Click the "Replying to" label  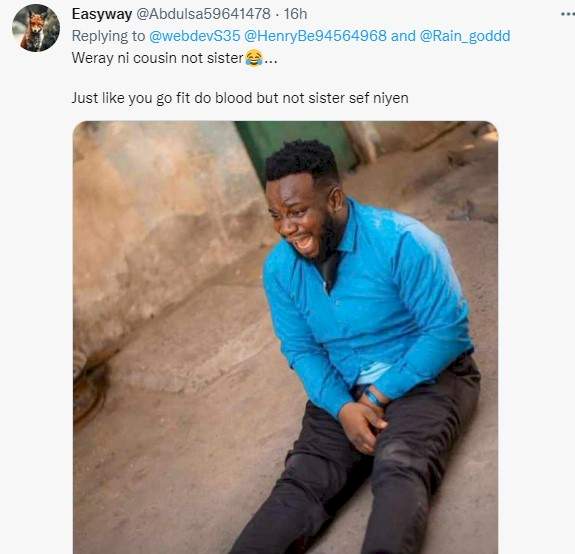[108, 36]
